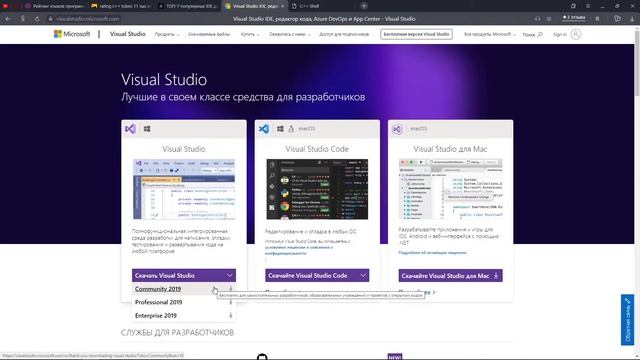Click the blue Visual Studio Code logo icon
This screenshot has height=360, width=640.
click(x=264, y=129)
